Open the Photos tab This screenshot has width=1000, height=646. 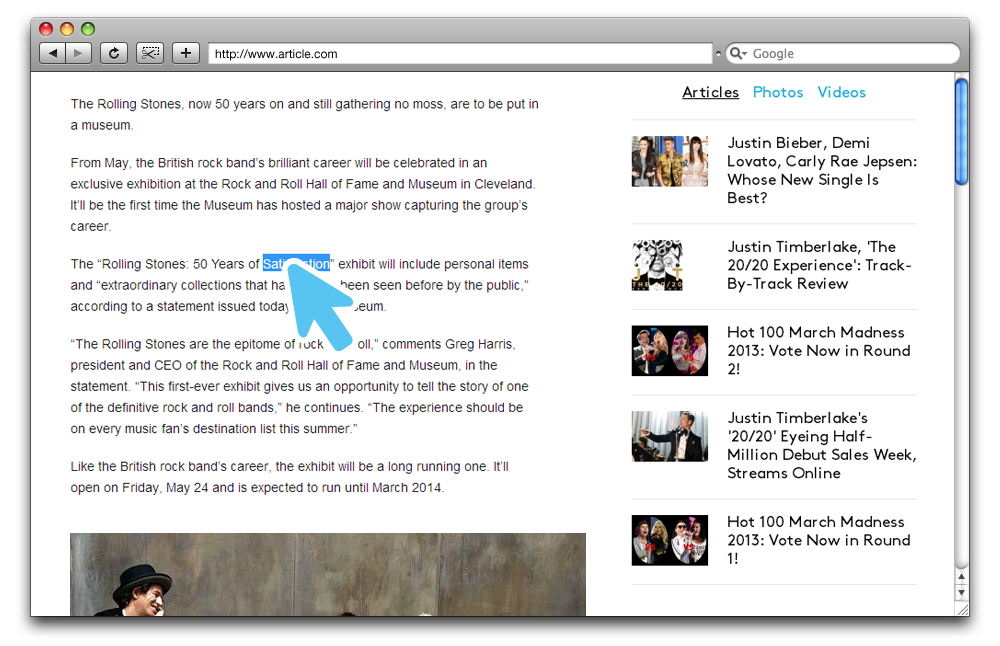point(778,92)
